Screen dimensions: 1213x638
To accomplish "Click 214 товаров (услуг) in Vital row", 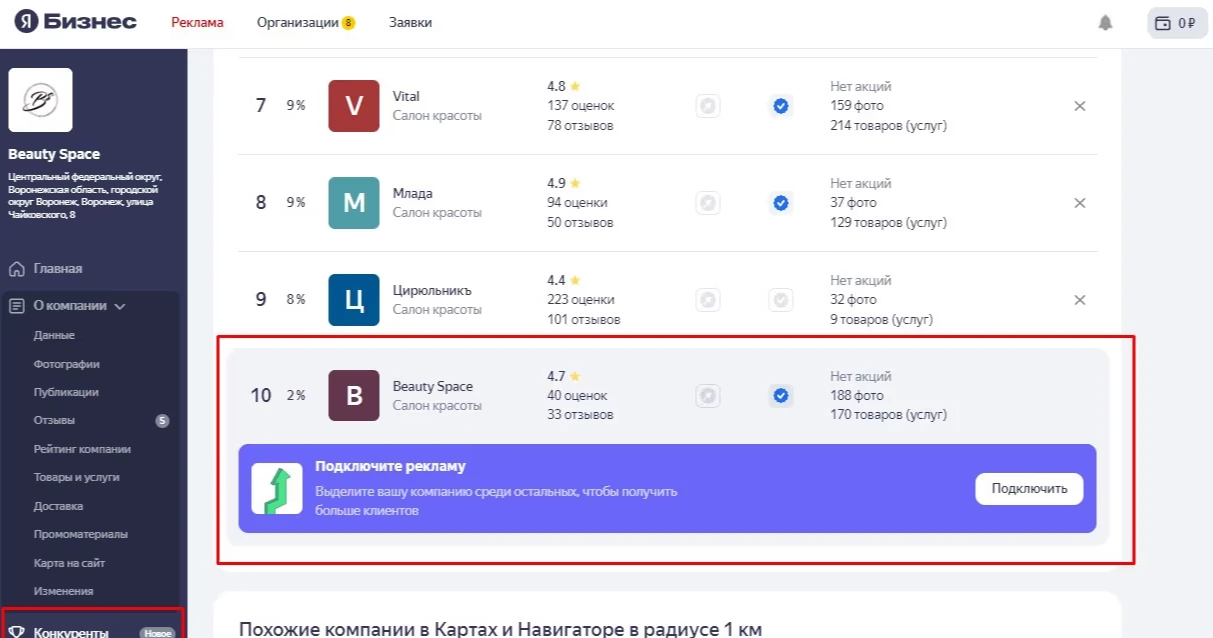I will (889, 125).
